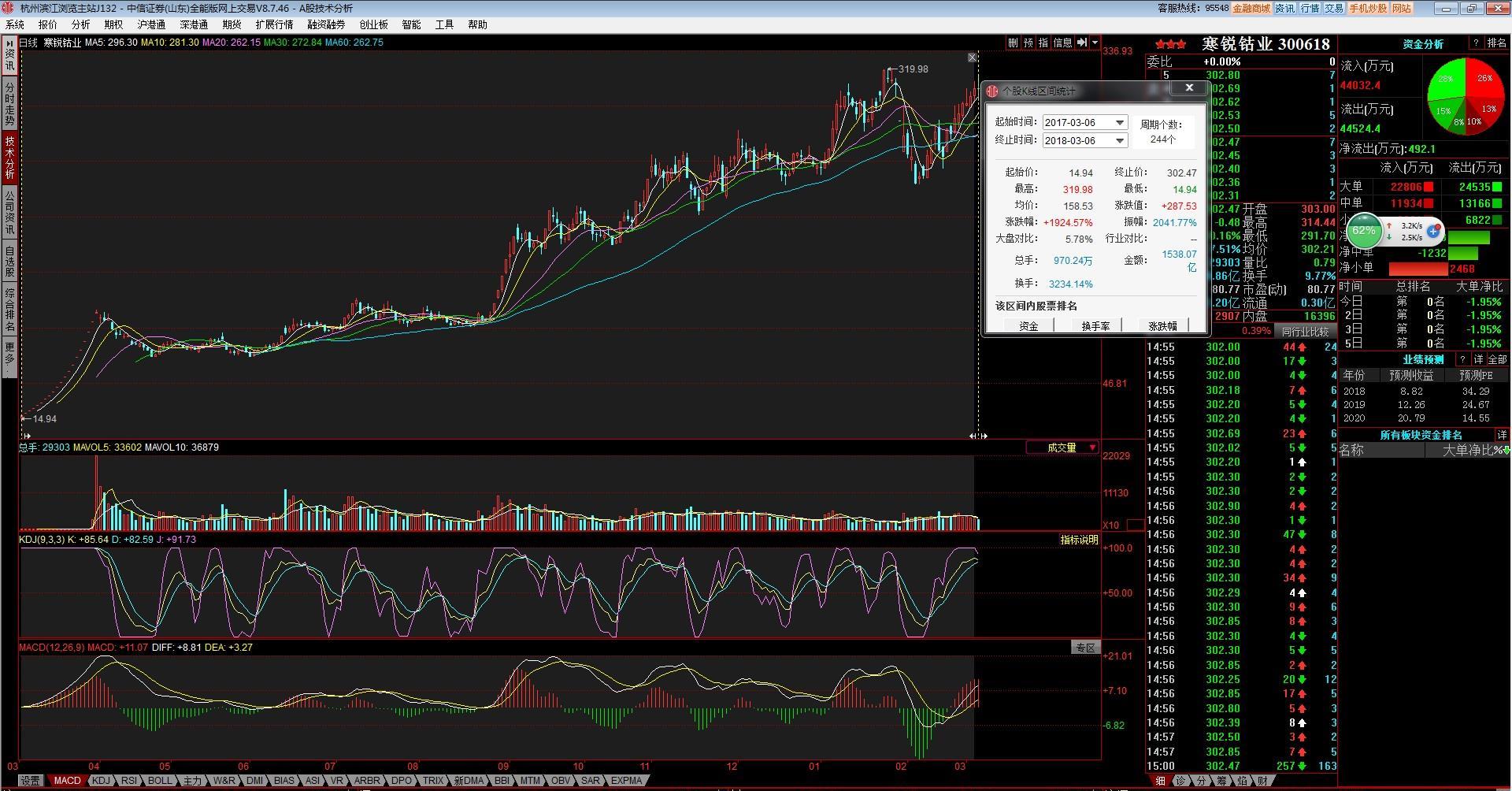The height and width of the screenshot is (791, 1512).
Task: Open 分时走势 sidebar tab
Action: click(x=9, y=103)
